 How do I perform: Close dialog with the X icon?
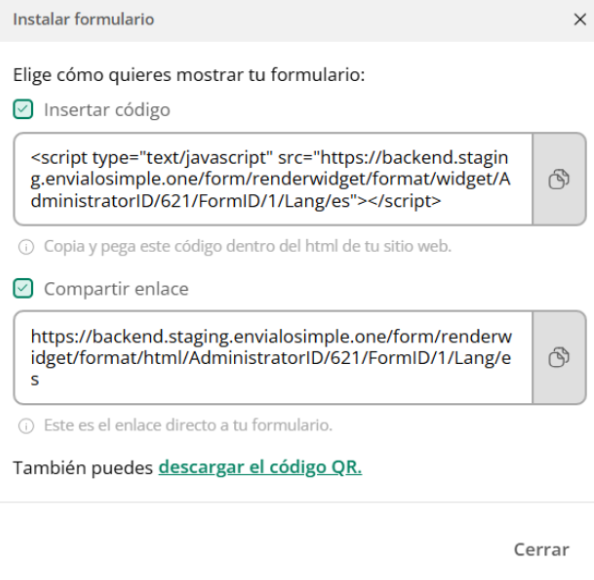point(580,19)
